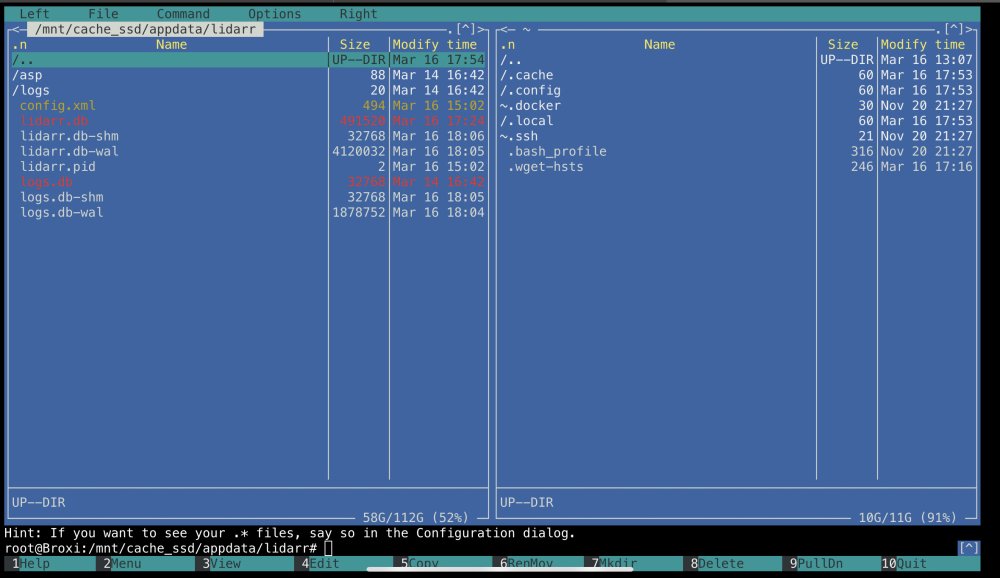
Task: Open the Options menu
Action: click(x=274, y=14)
